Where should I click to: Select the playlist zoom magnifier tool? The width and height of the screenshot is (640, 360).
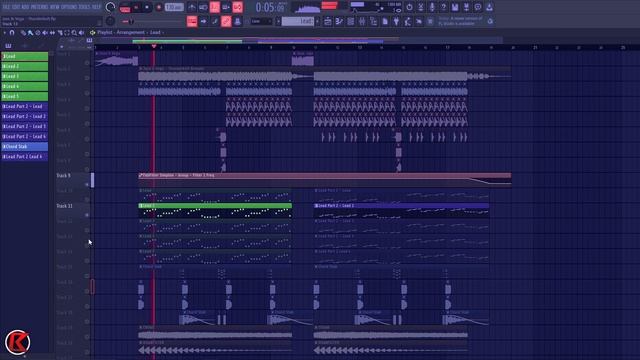tap(74, 33)
